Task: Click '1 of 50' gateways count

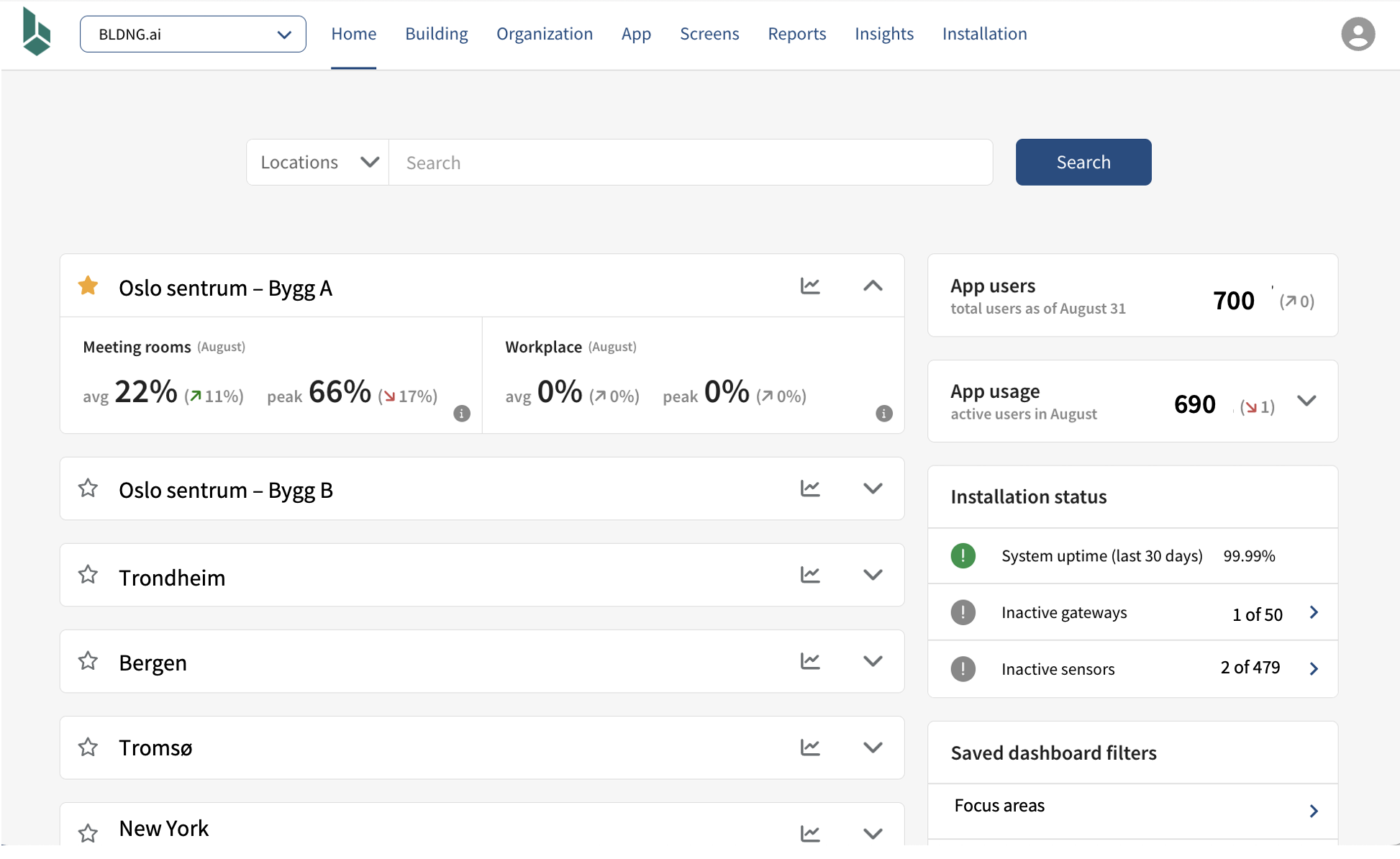Action: coord(1257,614)
